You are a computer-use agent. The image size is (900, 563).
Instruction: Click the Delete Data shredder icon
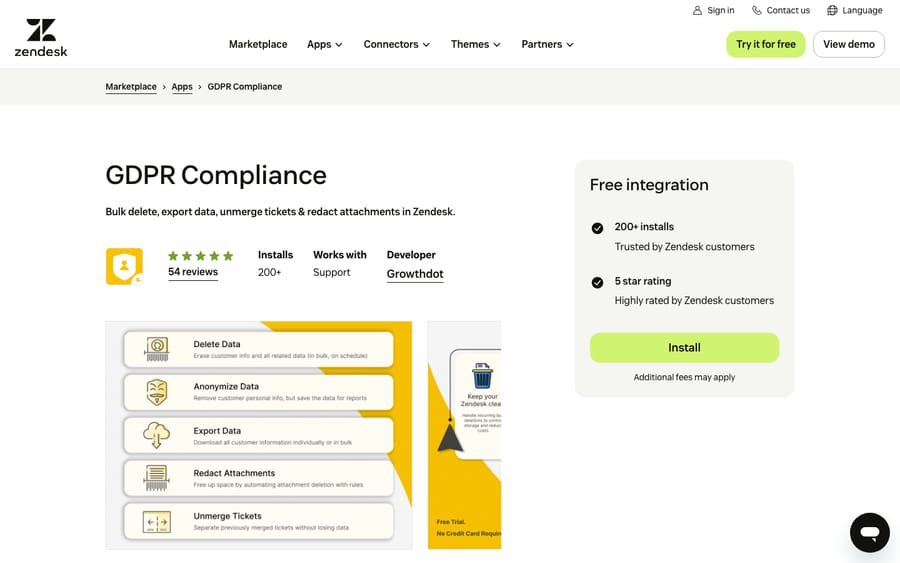tap(157, 349)
